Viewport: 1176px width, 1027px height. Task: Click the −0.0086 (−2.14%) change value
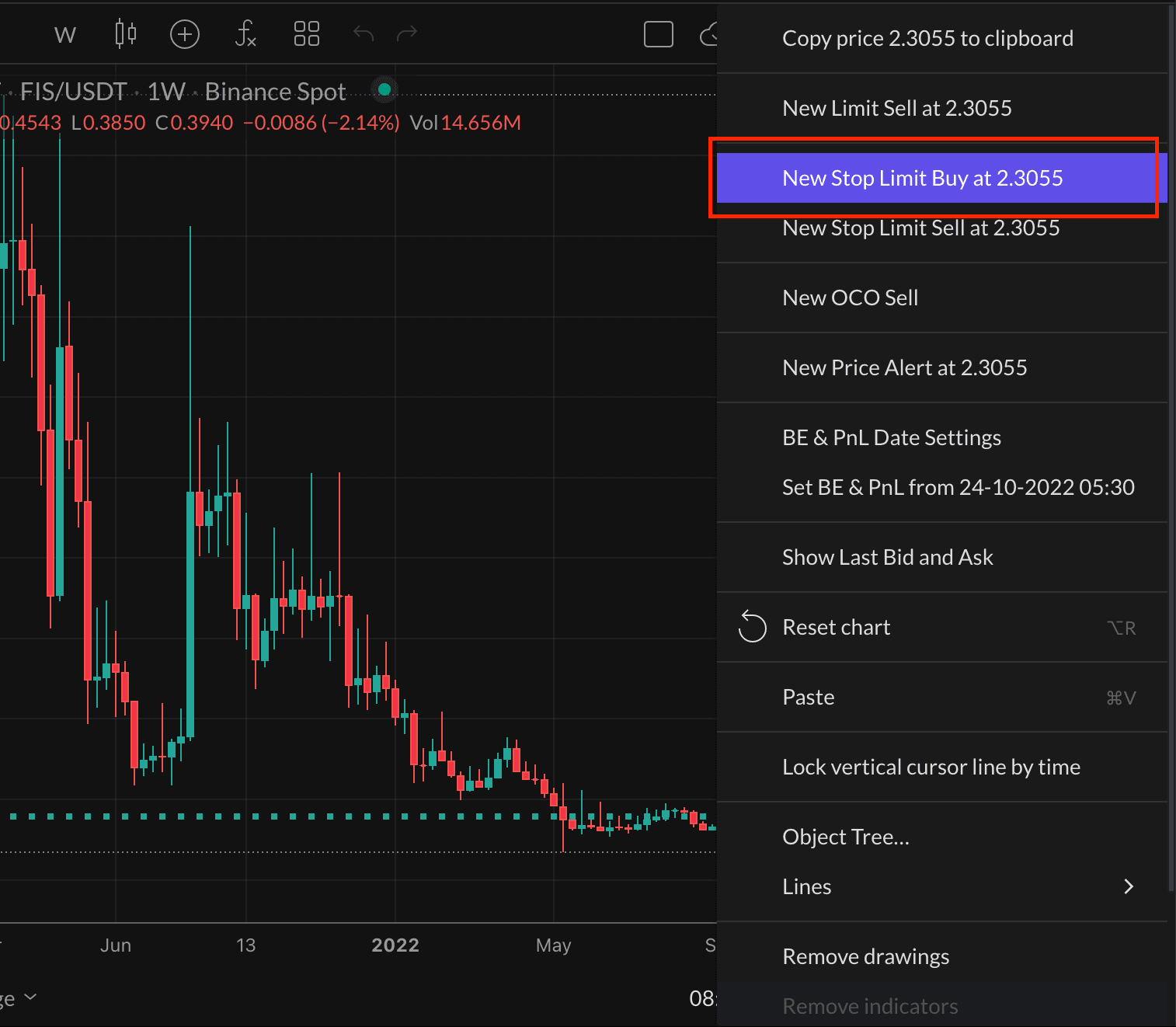[322, 123]
